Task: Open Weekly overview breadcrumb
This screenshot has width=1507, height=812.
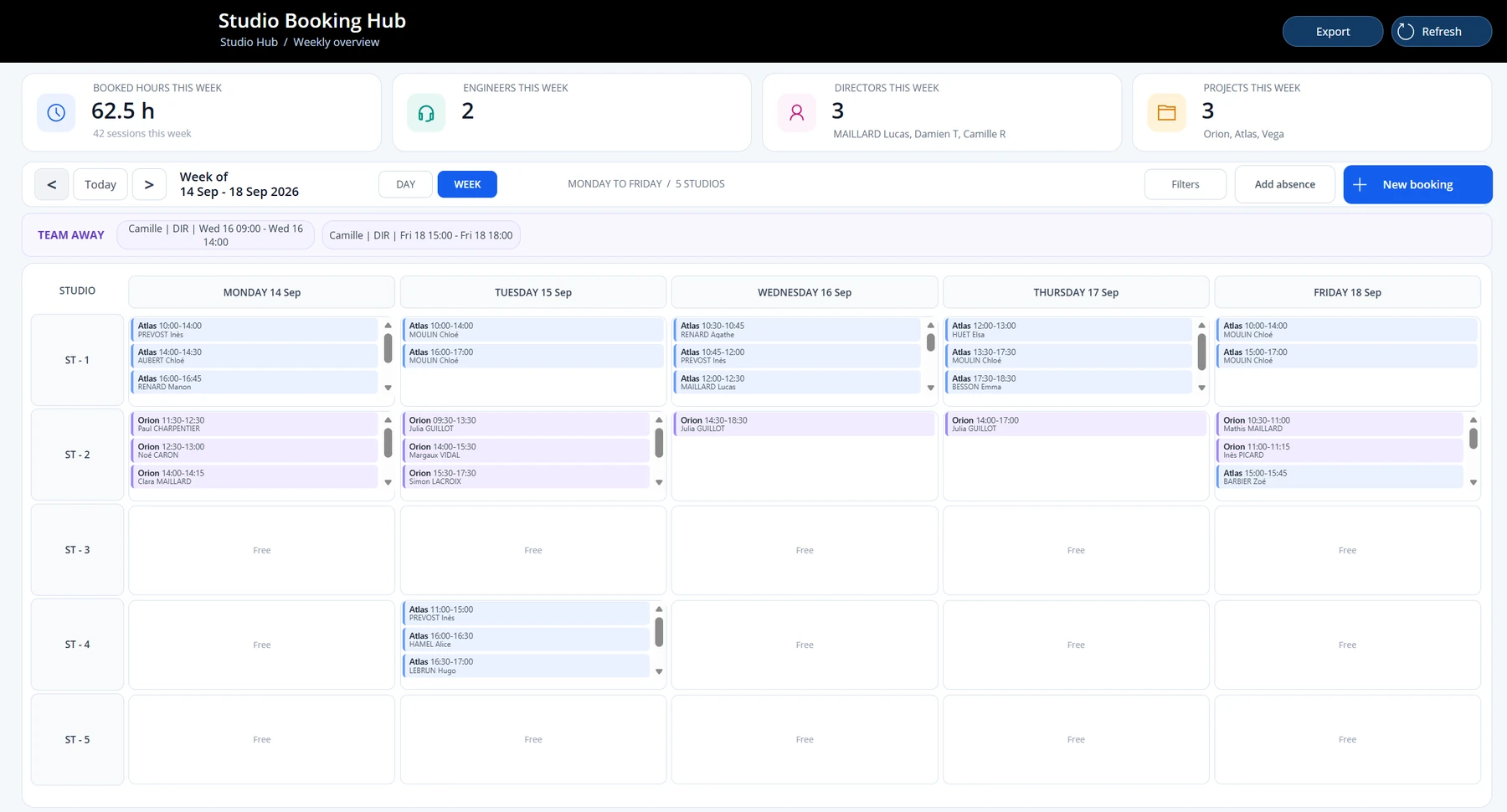Action: [336, 42]
